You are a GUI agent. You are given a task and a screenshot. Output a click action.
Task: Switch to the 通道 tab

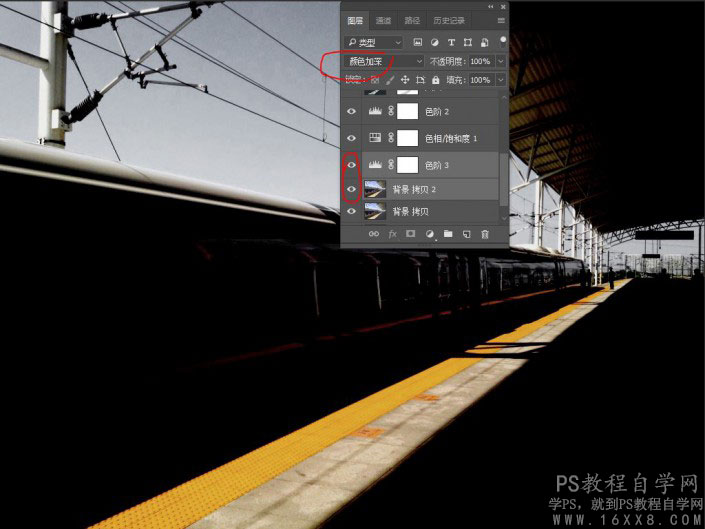coord(383,21)
